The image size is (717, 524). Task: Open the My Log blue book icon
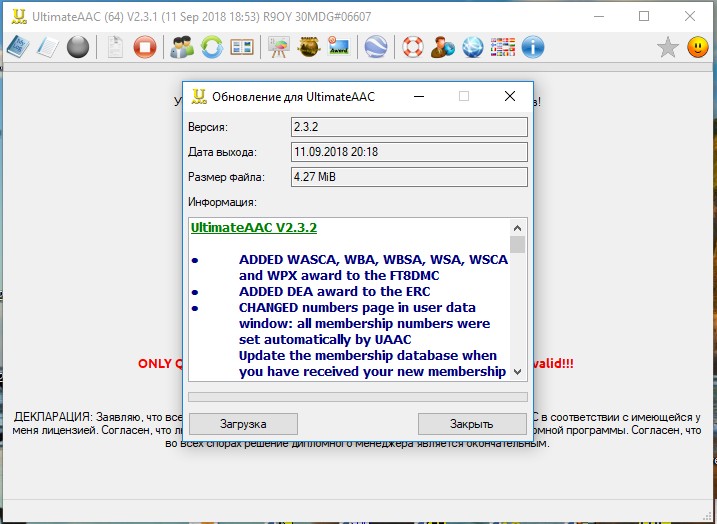(x=18, y=47)
